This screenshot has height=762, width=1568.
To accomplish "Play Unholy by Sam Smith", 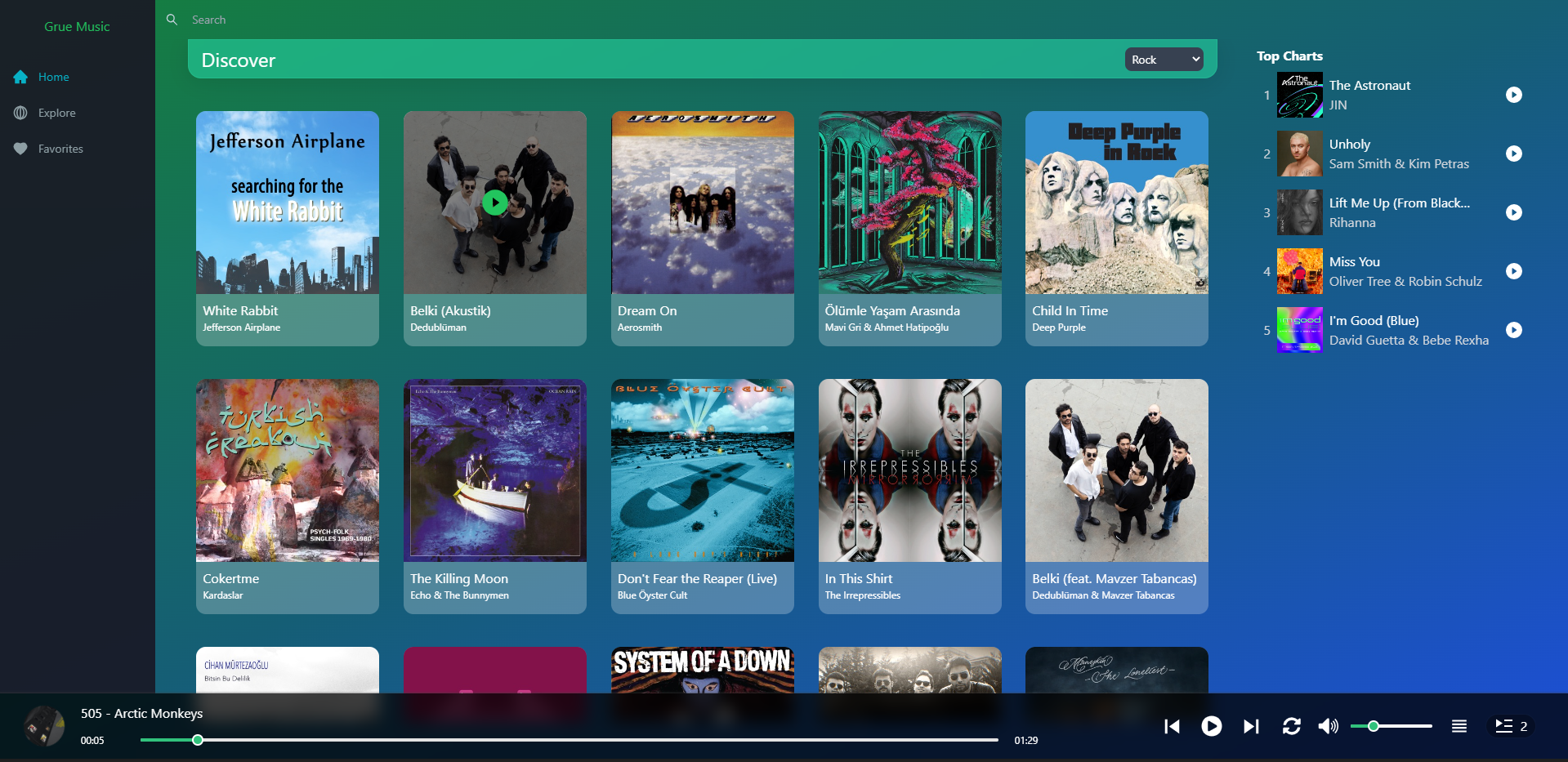I will click(x=1514, y=154).
